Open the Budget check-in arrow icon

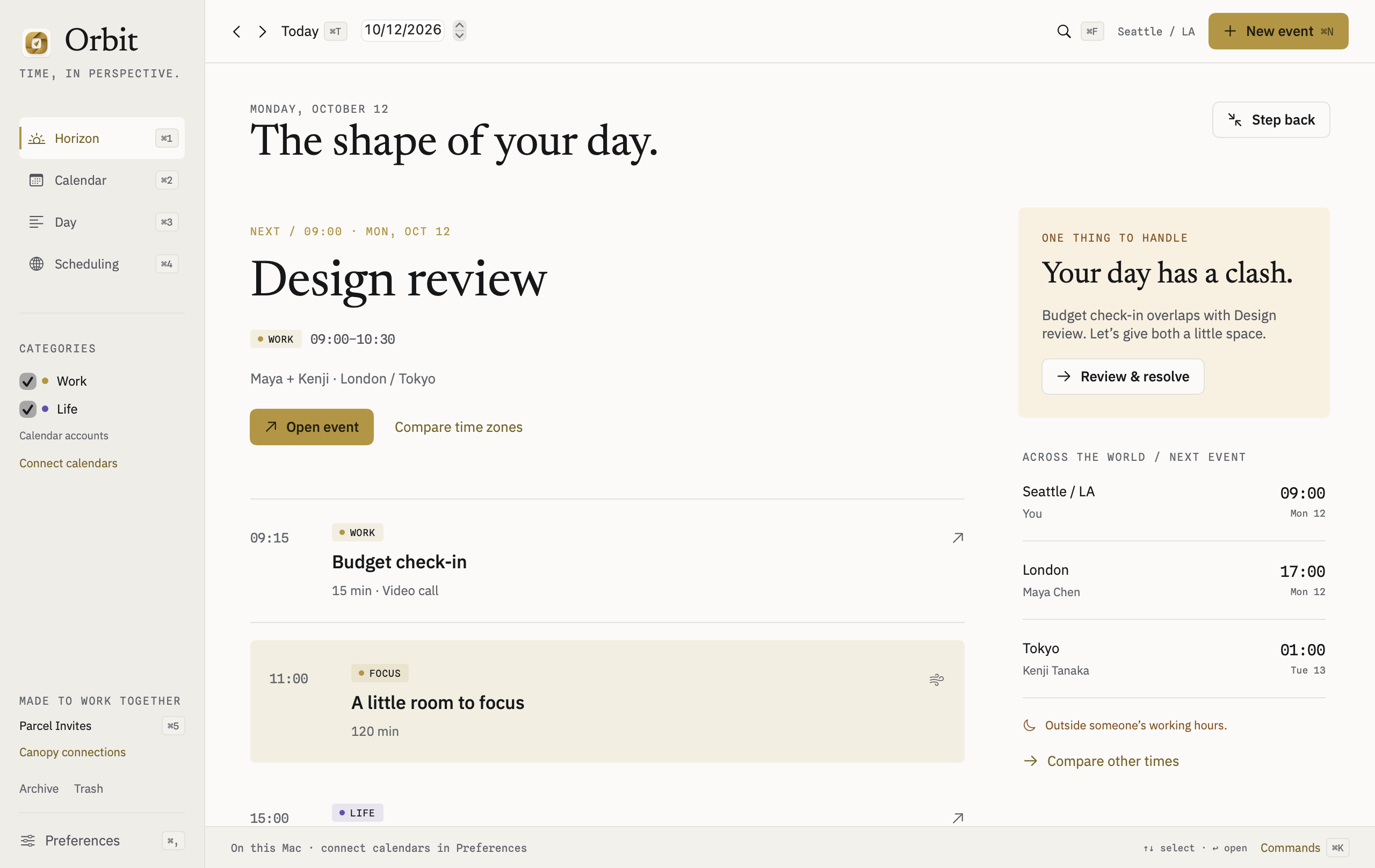pyautogui.click(x=958, y=538)
